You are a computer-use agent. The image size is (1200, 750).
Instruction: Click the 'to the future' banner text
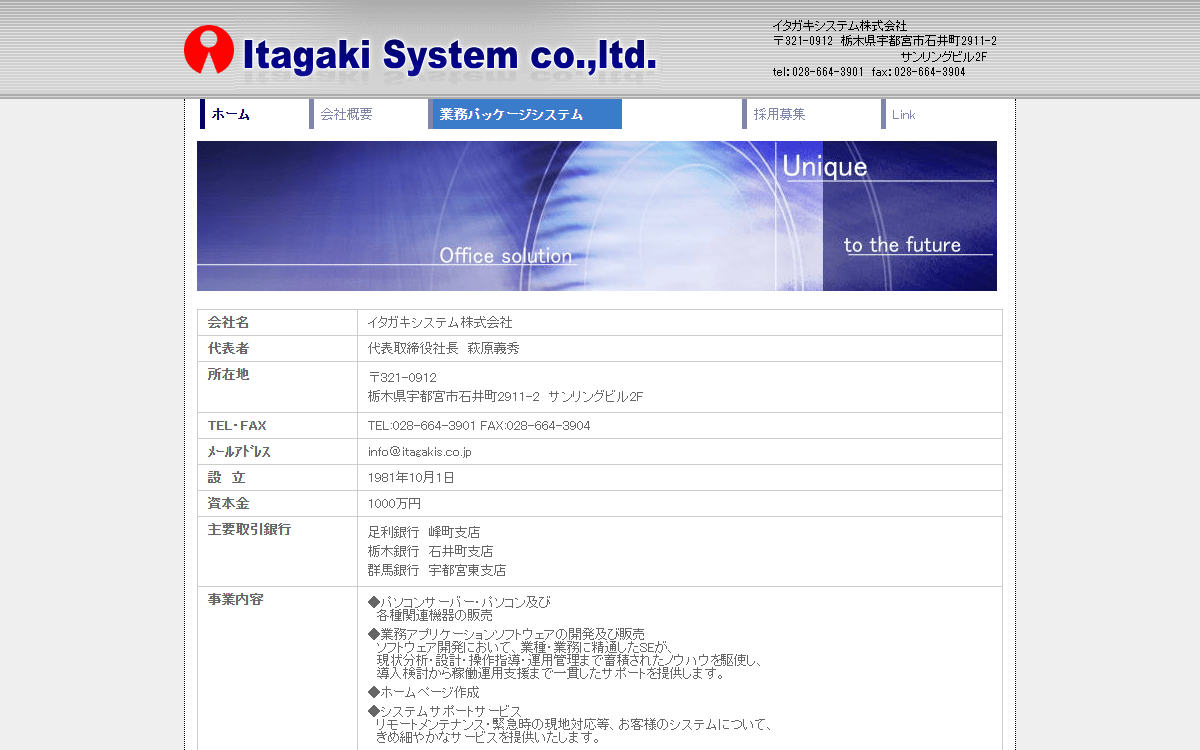[x=902, y=245]
